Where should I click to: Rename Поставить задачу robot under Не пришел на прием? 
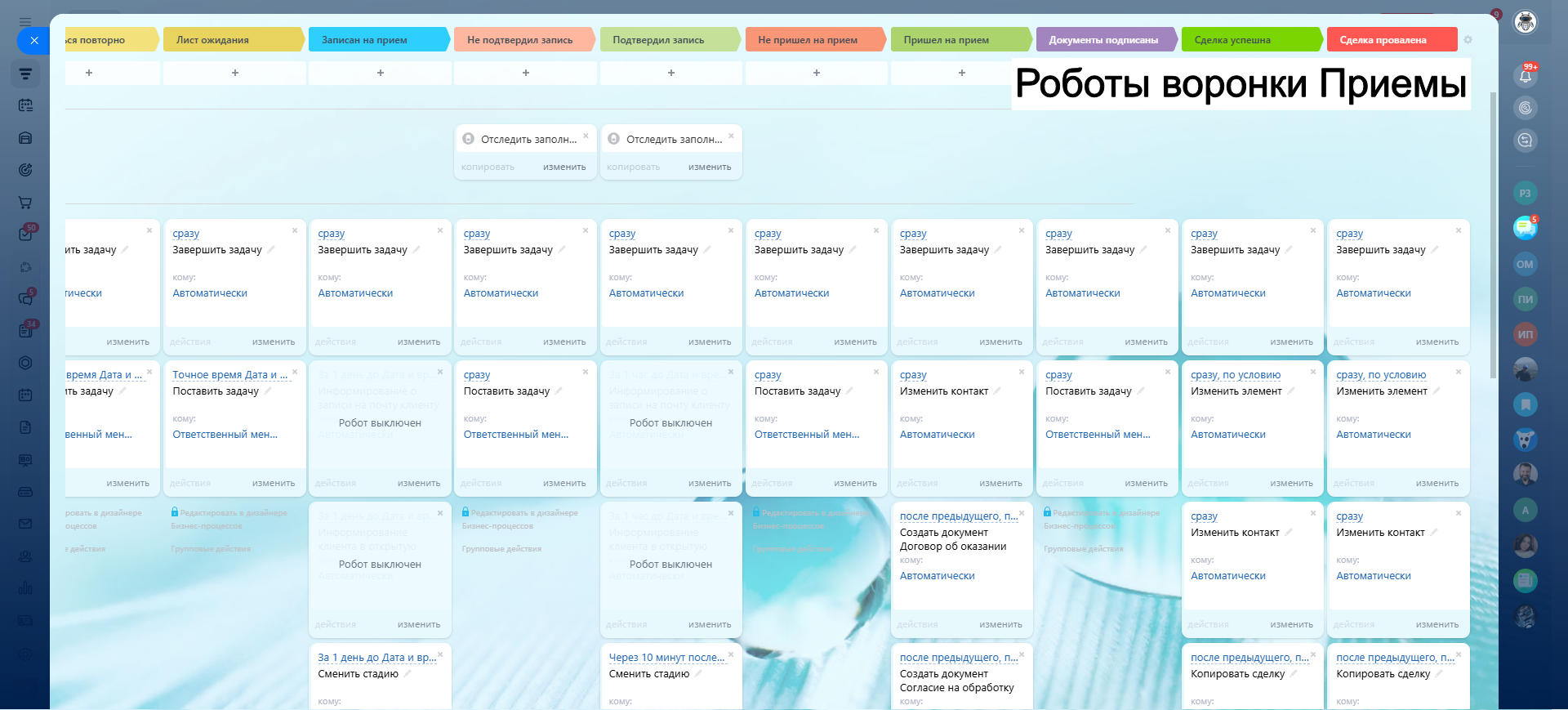click(x=849, y=391)
